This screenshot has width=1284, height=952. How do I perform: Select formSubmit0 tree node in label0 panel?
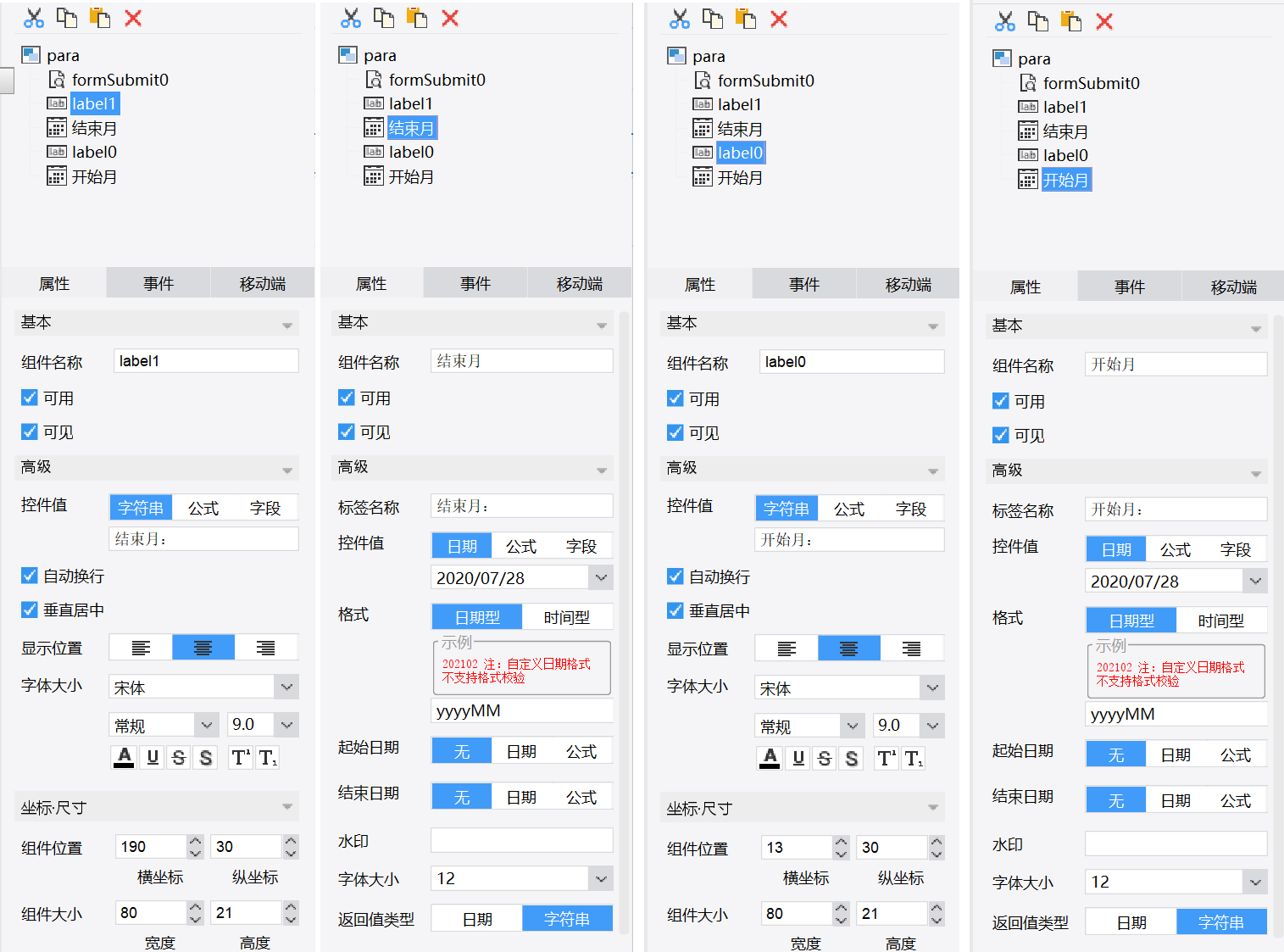(765, 81)
